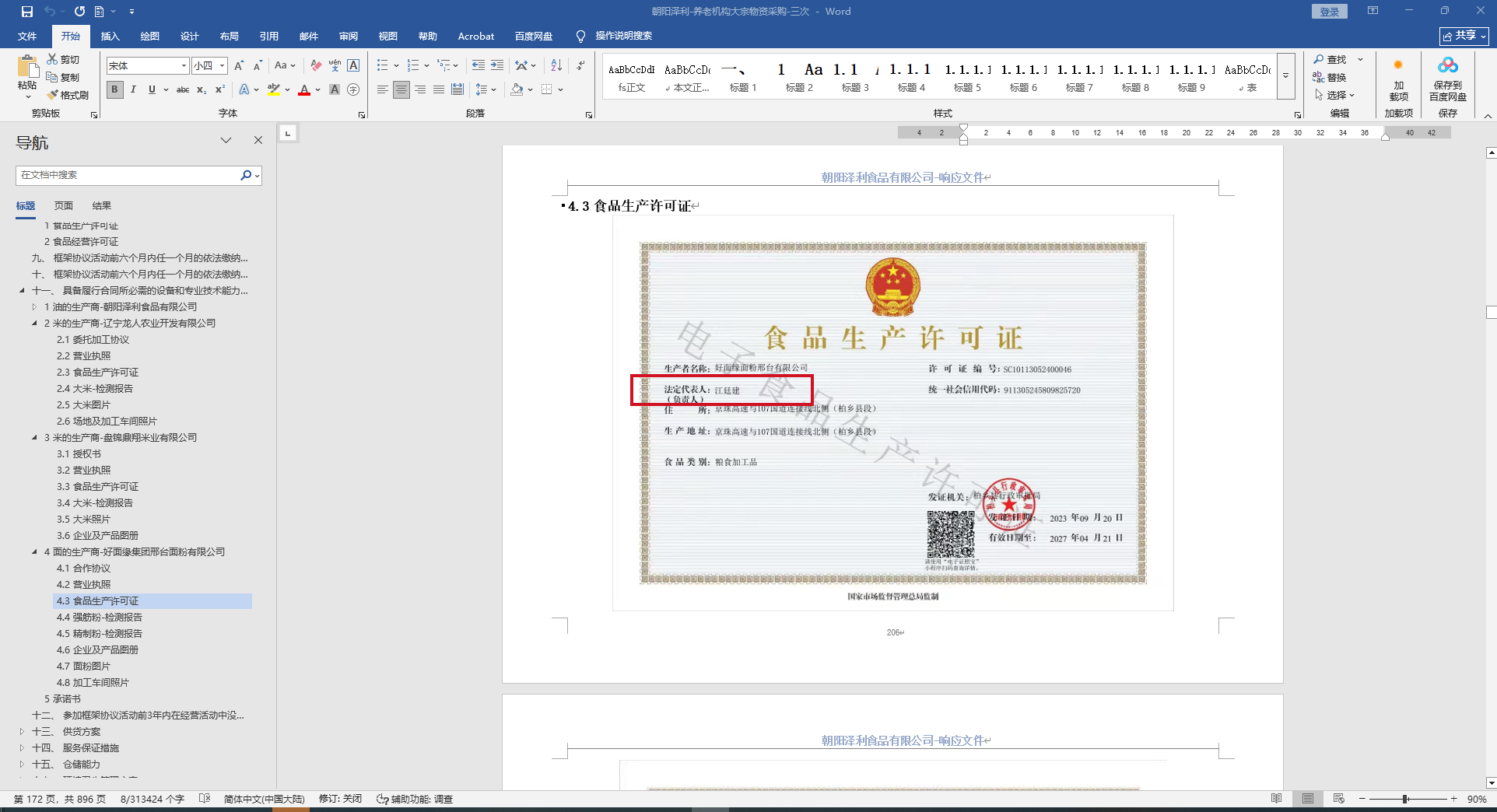Open the font name dropdown 宋体

pos(184,65)
